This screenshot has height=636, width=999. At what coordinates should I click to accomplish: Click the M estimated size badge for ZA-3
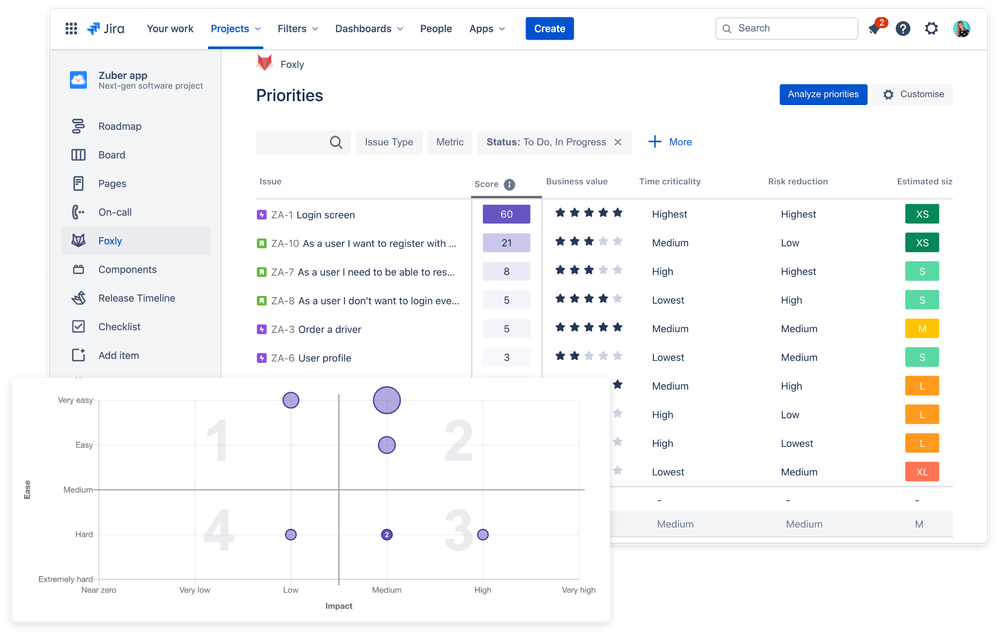pyautogui.click(x=922, y=329)
